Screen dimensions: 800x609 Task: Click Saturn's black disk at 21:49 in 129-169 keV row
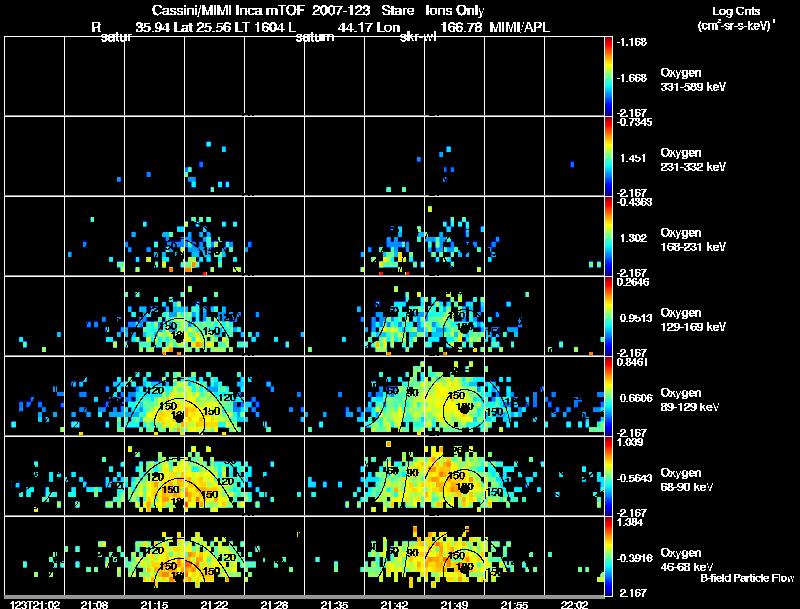[x=464, y=328]
